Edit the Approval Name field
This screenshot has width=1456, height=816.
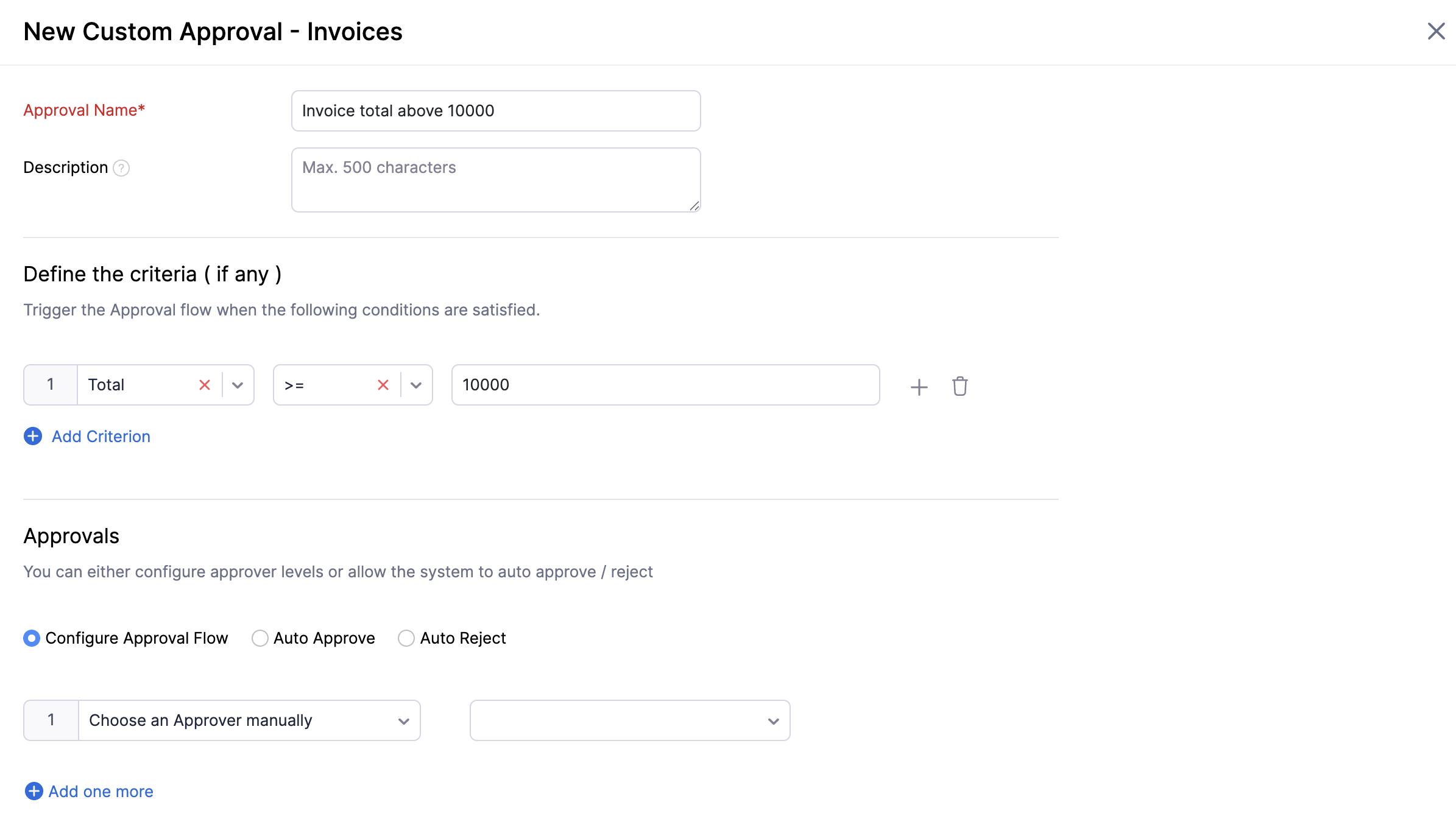point(495,110)
